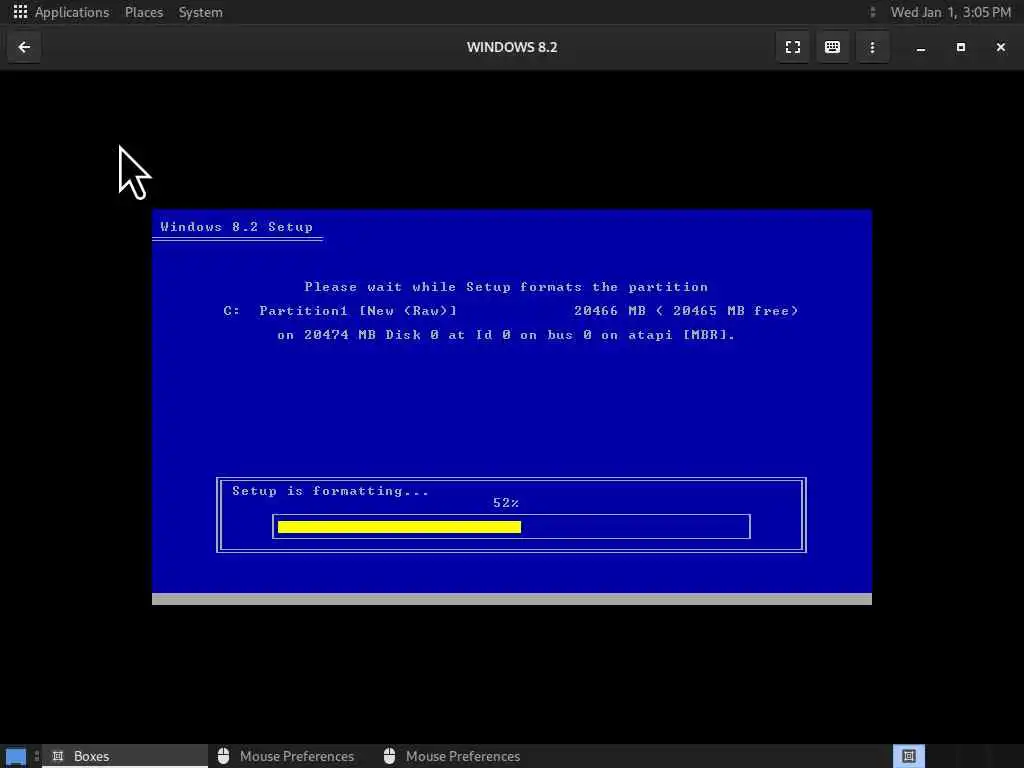1024x768 pixels.
Task: Click the workspace switcher icon in the bottom panel
Action: point(909,756)
